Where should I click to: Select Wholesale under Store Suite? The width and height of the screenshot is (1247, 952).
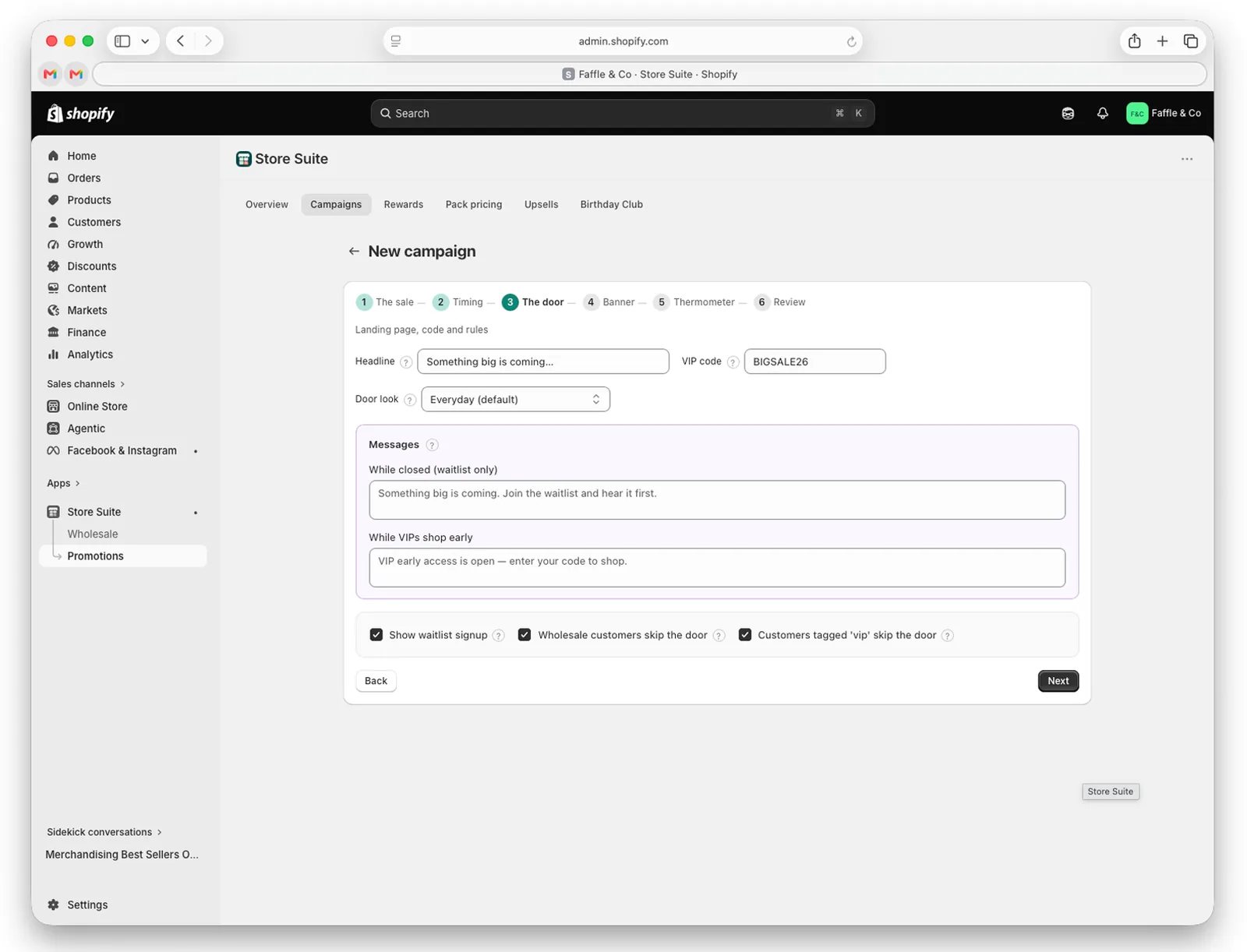pos(93,534)
